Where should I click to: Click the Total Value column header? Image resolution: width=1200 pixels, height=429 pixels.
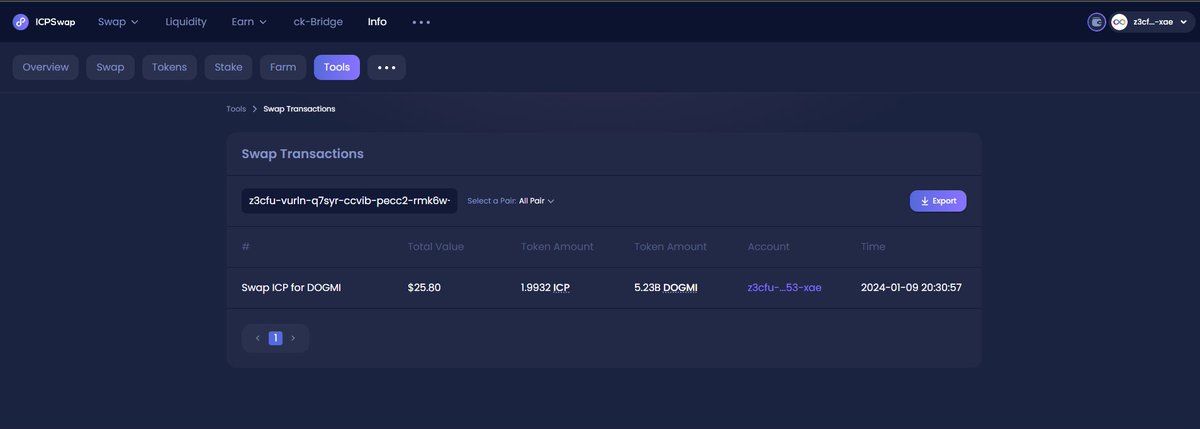coord(436,247)
